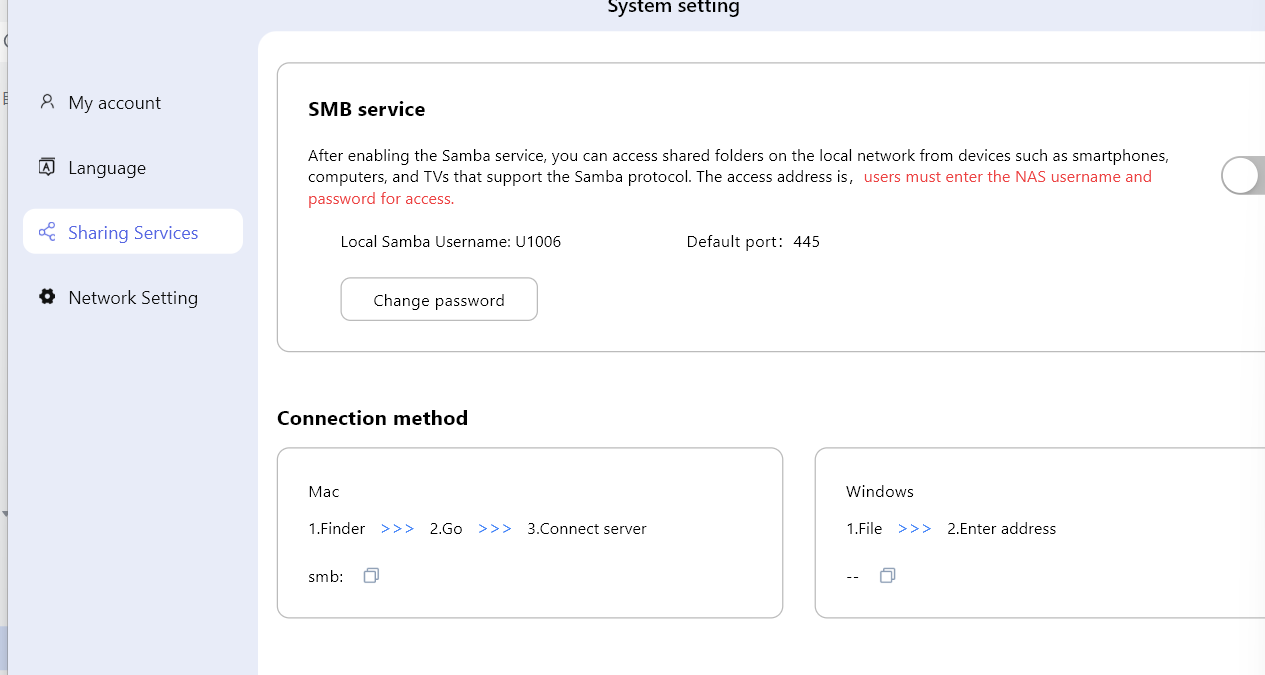Go to the Network Setting section
The height and width of the screenshot is (675, 1265).
point(133,298)
